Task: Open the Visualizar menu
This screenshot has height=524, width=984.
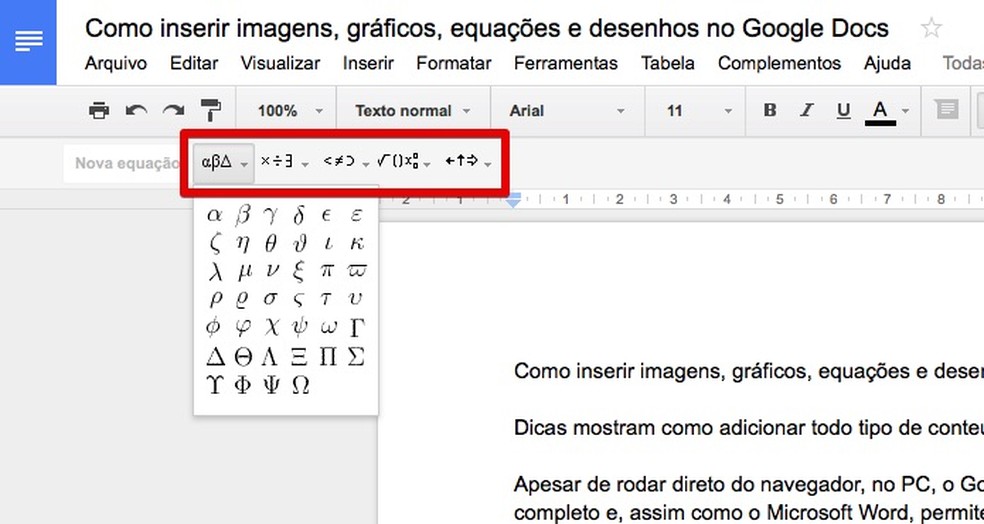Action: click(x=280, y=63)
